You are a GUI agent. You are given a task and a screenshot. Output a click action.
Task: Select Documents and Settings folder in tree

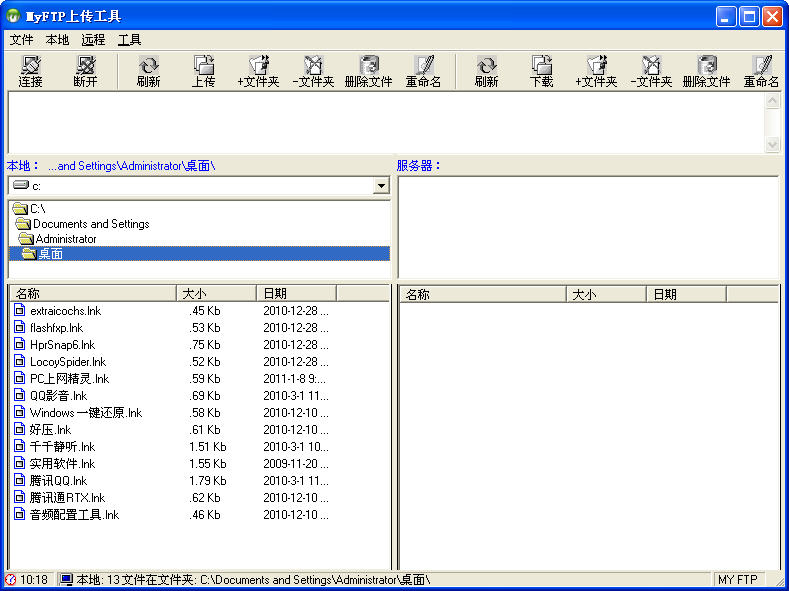coord(90,224)
